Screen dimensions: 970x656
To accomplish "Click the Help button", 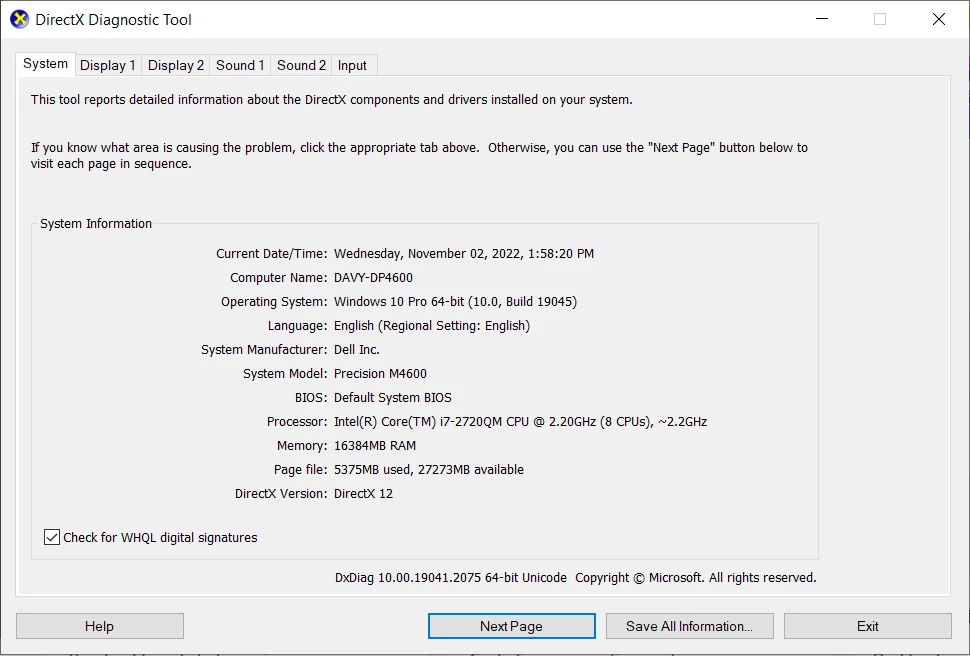I will [x=100, y=626].
